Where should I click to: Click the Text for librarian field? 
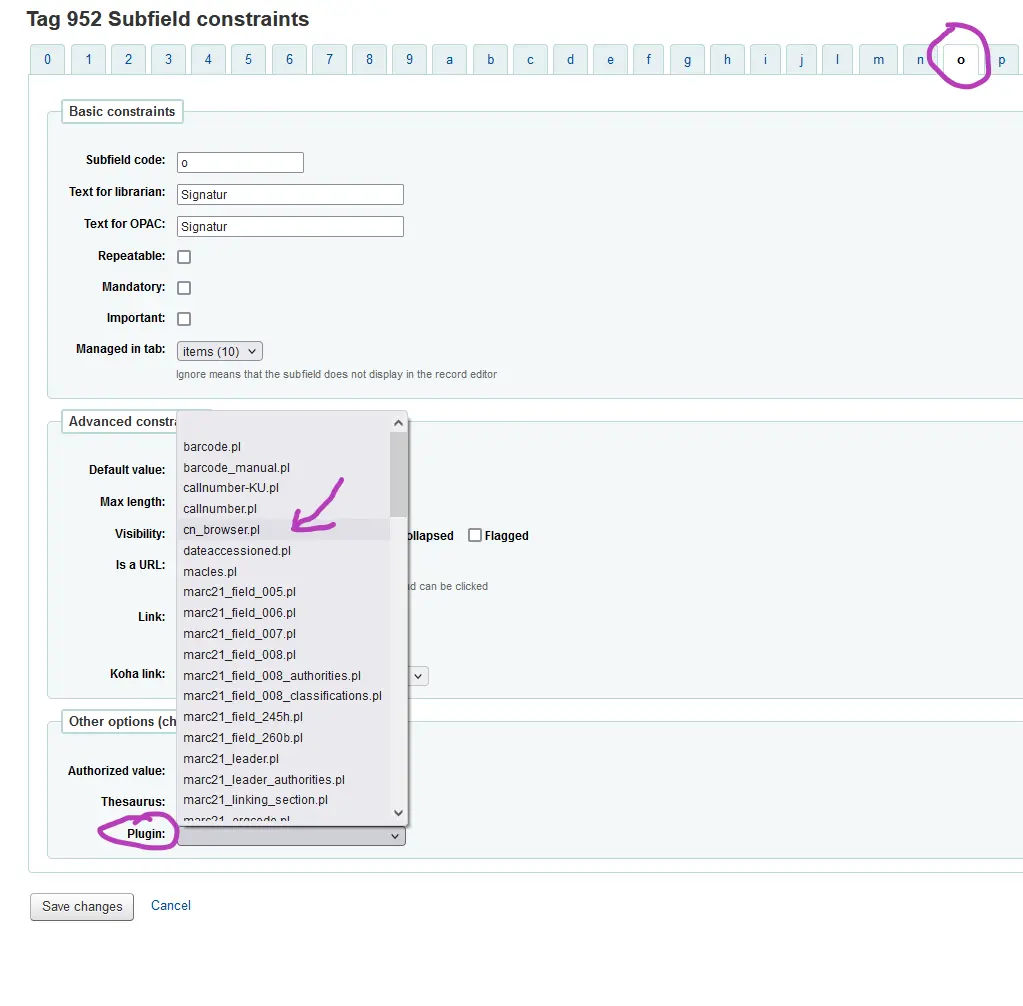pos(290,194)
